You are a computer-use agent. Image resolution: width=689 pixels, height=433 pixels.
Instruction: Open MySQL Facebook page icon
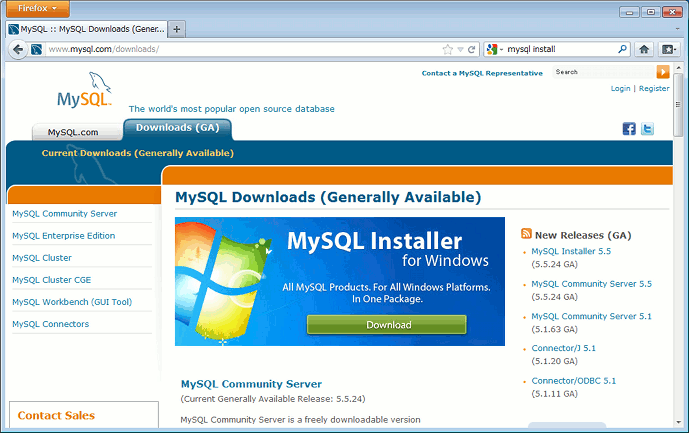click(629, 129)
